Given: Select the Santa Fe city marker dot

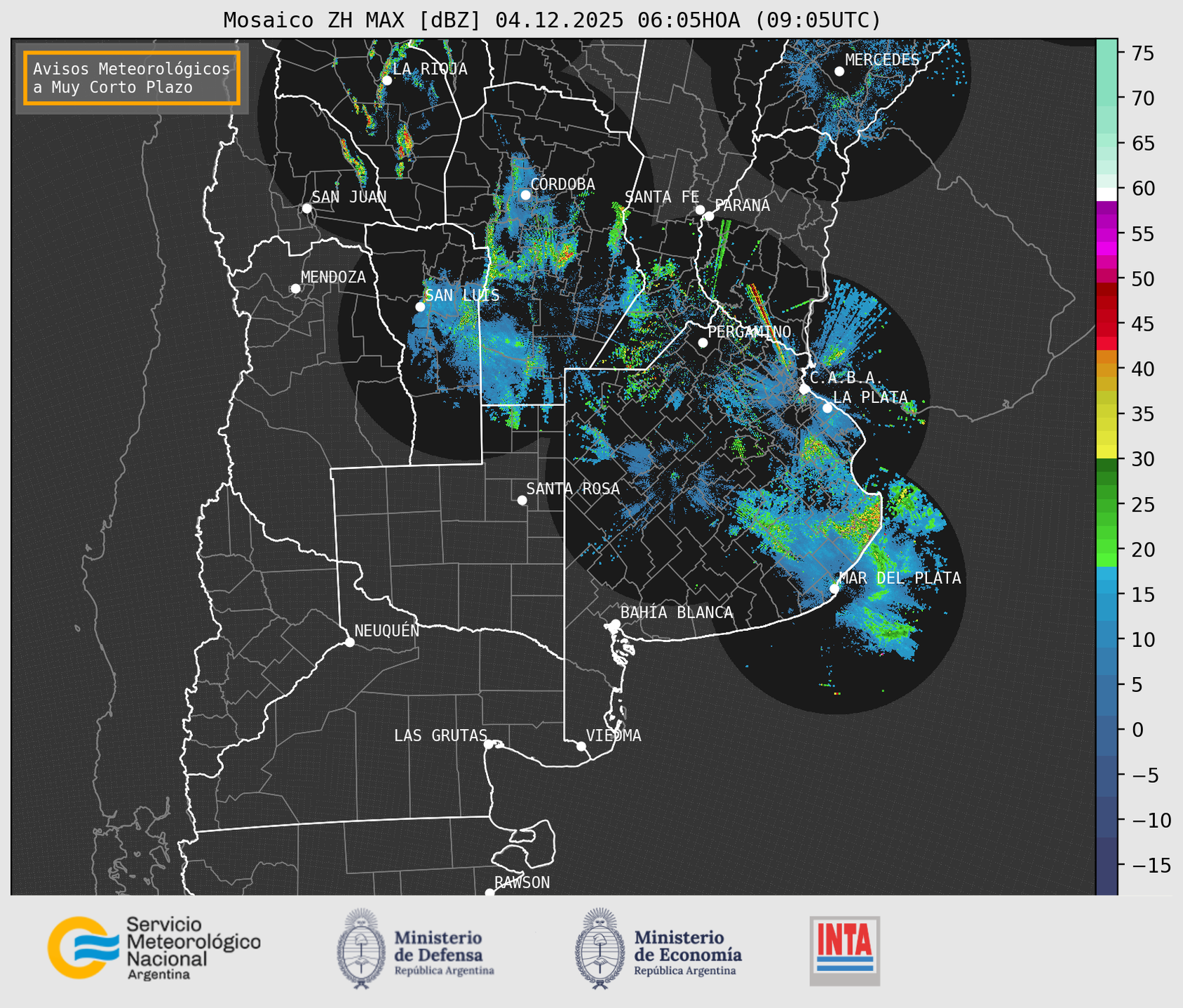Looking at the screenshot, I should 700,210.
